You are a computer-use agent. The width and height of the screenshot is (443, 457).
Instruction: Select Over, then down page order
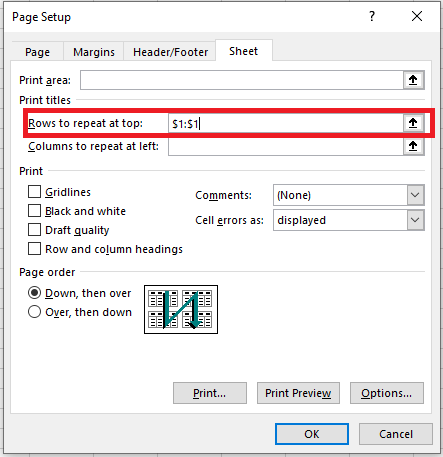35,312
